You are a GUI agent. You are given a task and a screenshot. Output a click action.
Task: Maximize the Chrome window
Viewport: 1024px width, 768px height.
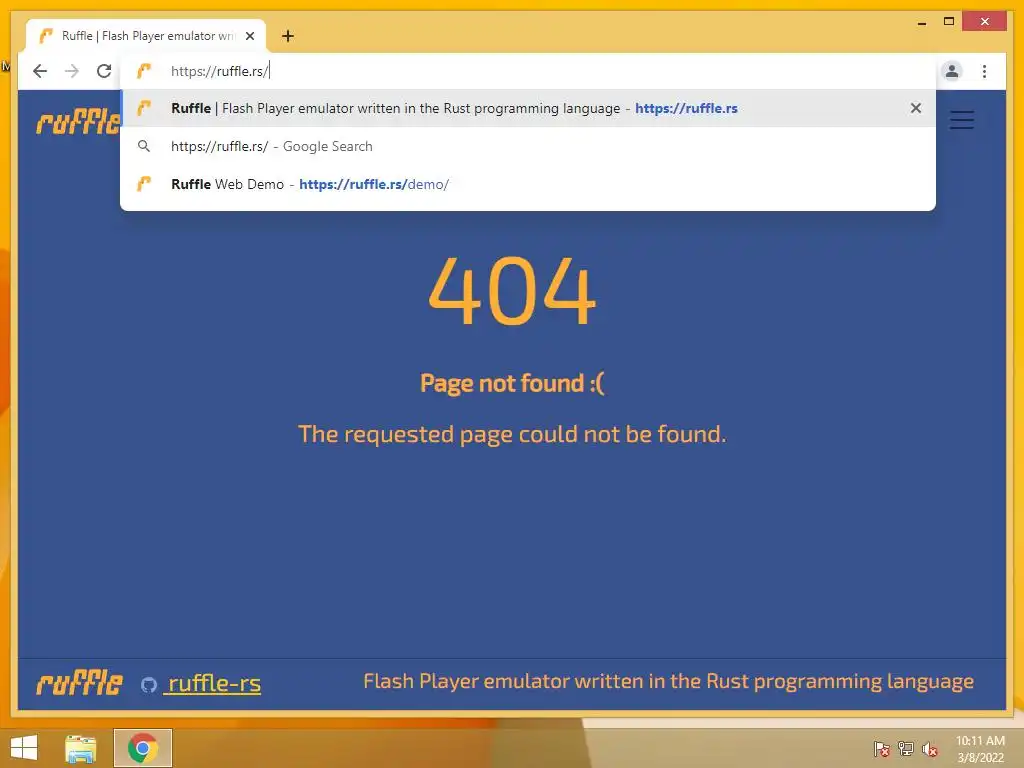click(949, 22)
